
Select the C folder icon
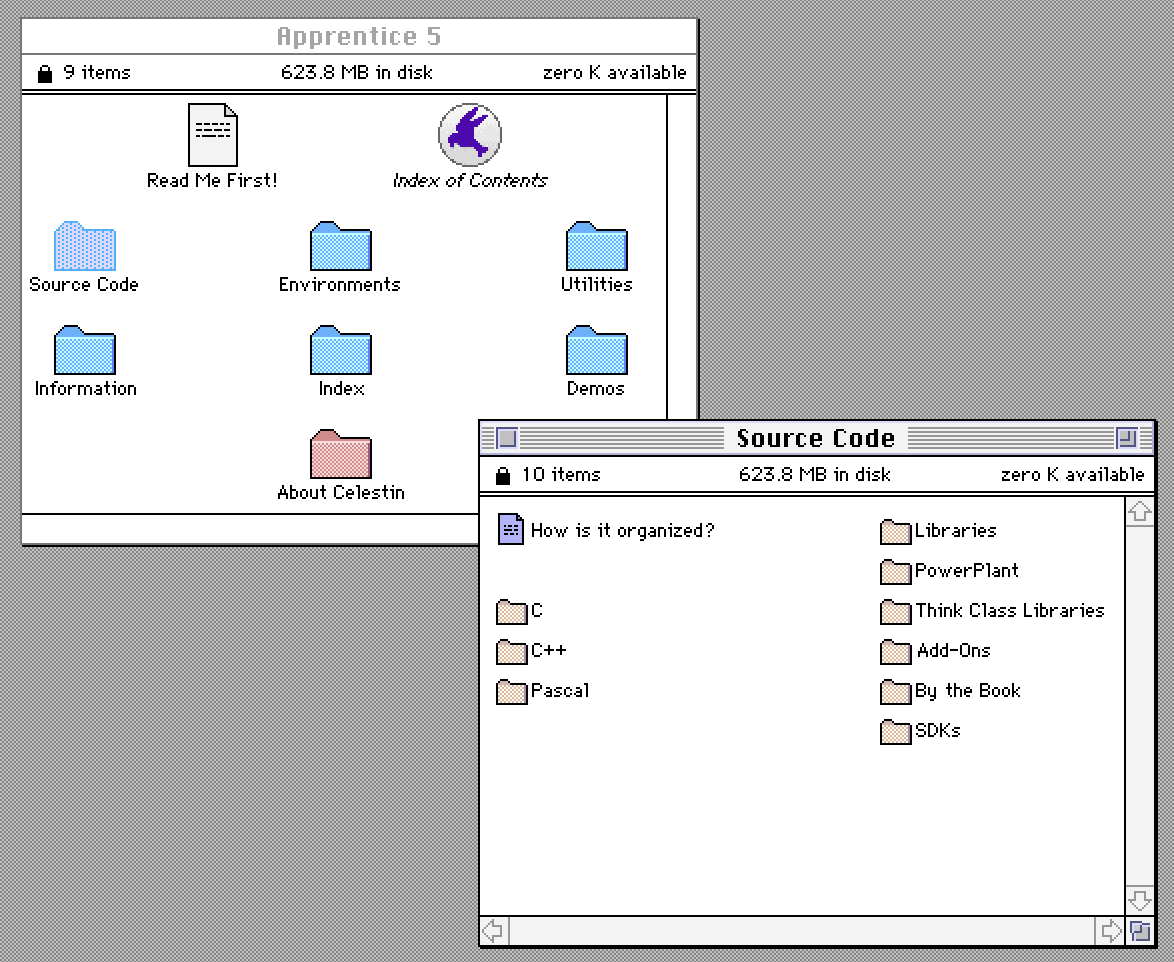point(511,612)
